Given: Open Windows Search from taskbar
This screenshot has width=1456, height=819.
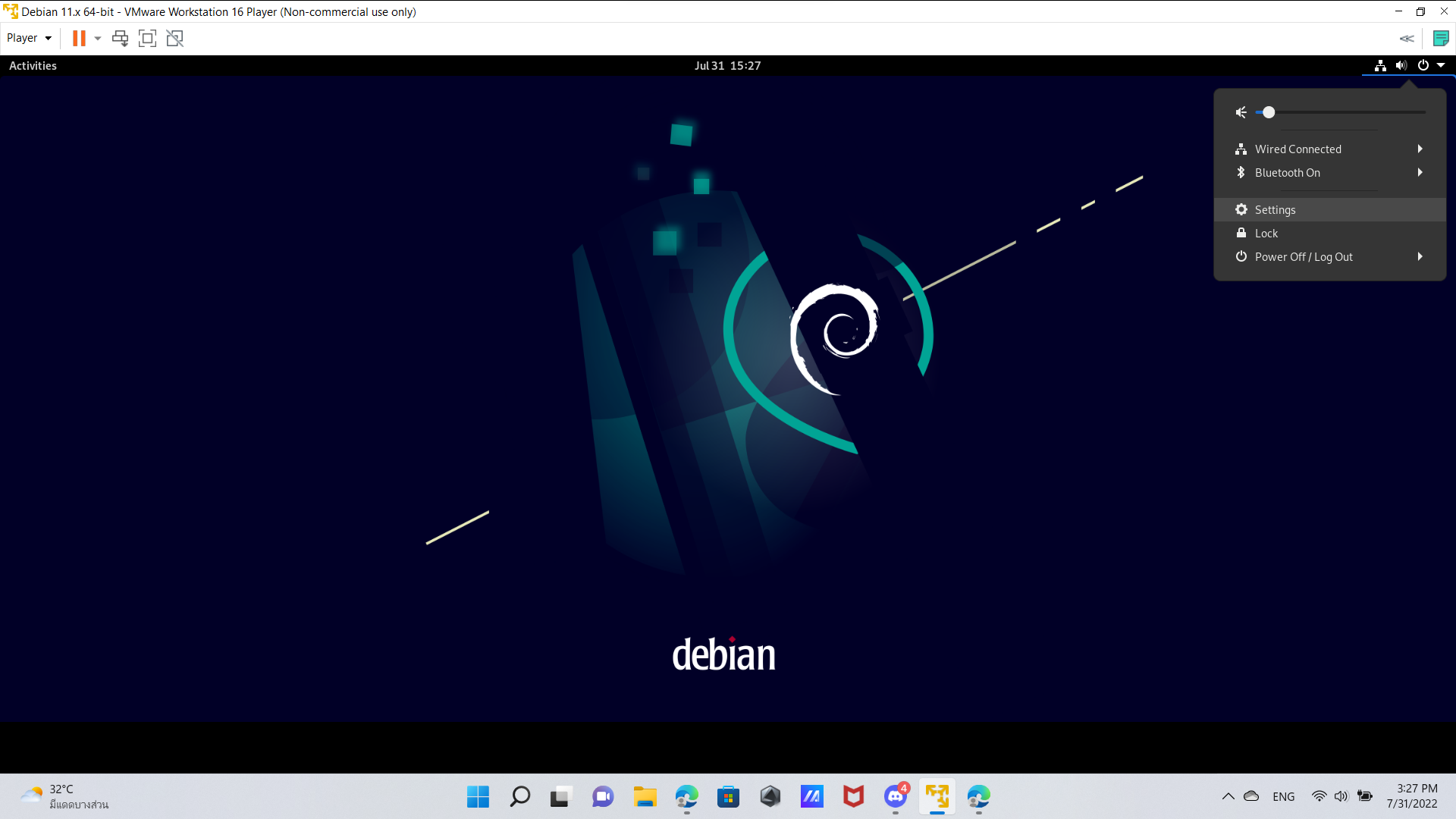Looking at the screenshot, I should pyautogui.click(x=519, y=797).
